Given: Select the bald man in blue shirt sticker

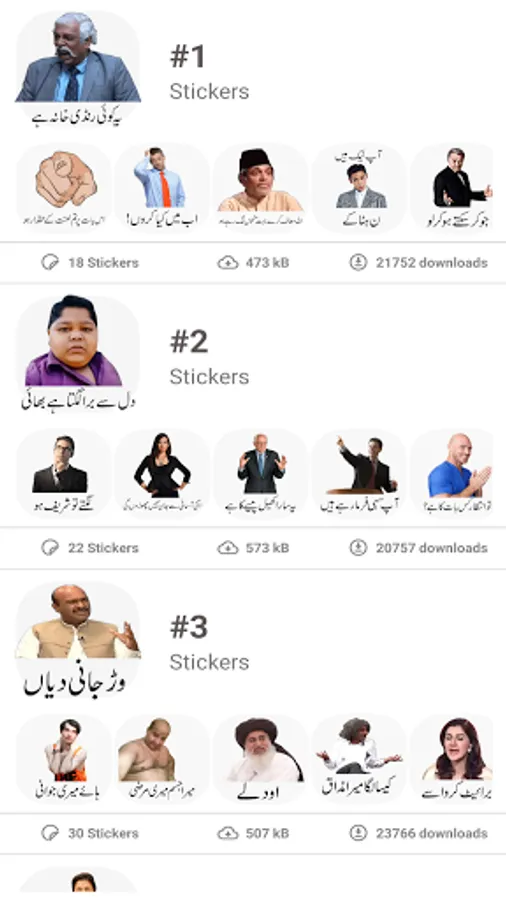Looking at the screenshot, I should (453, 474).
